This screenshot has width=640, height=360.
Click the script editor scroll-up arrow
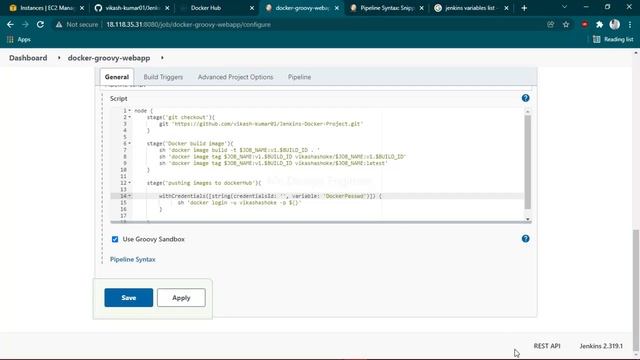pos(527,111)
